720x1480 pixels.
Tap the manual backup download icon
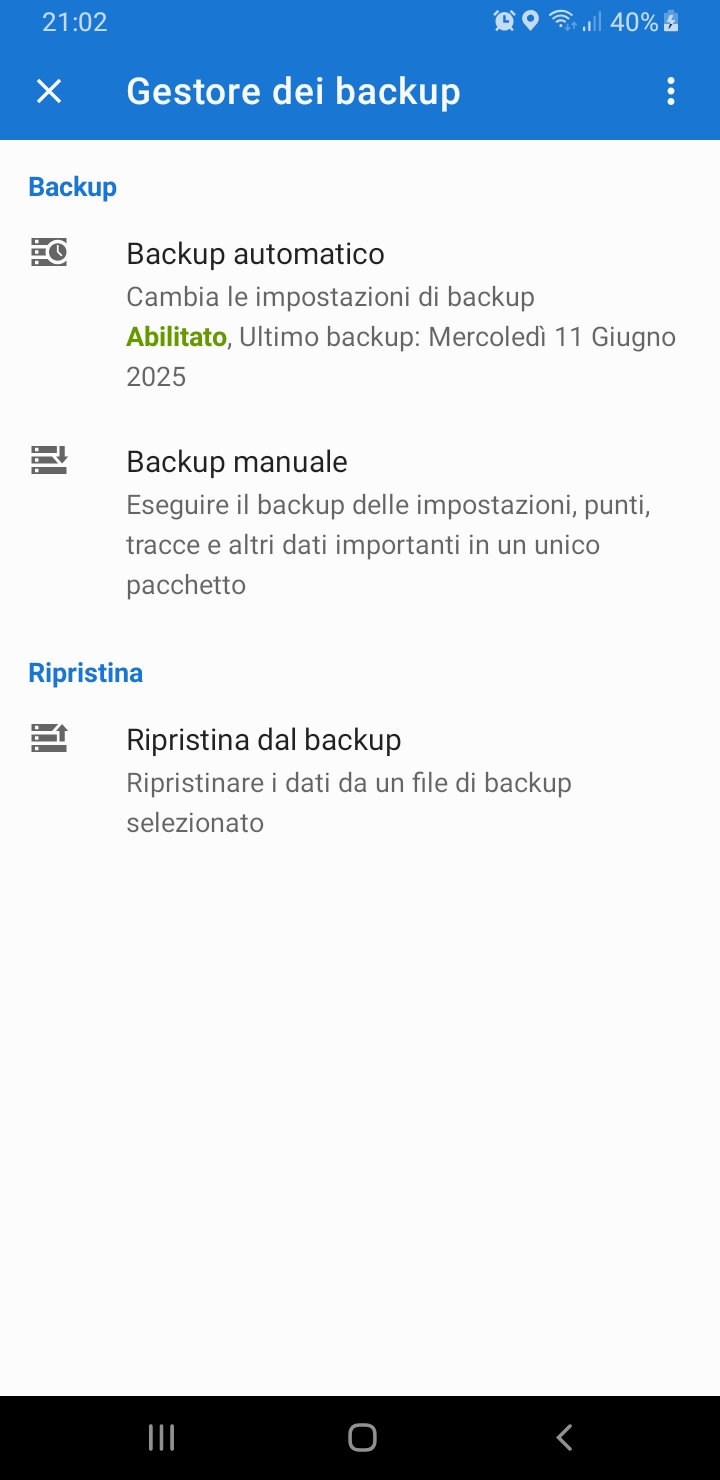[x=49, y=460]
